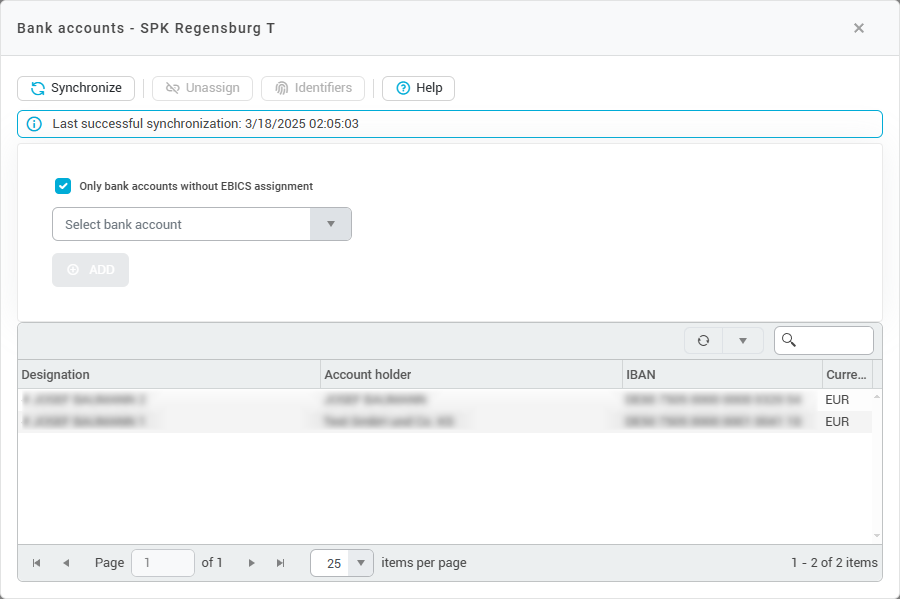900x599 pixels.
Task: Expand the Select bank account dropdown
Action: (331, 224)
